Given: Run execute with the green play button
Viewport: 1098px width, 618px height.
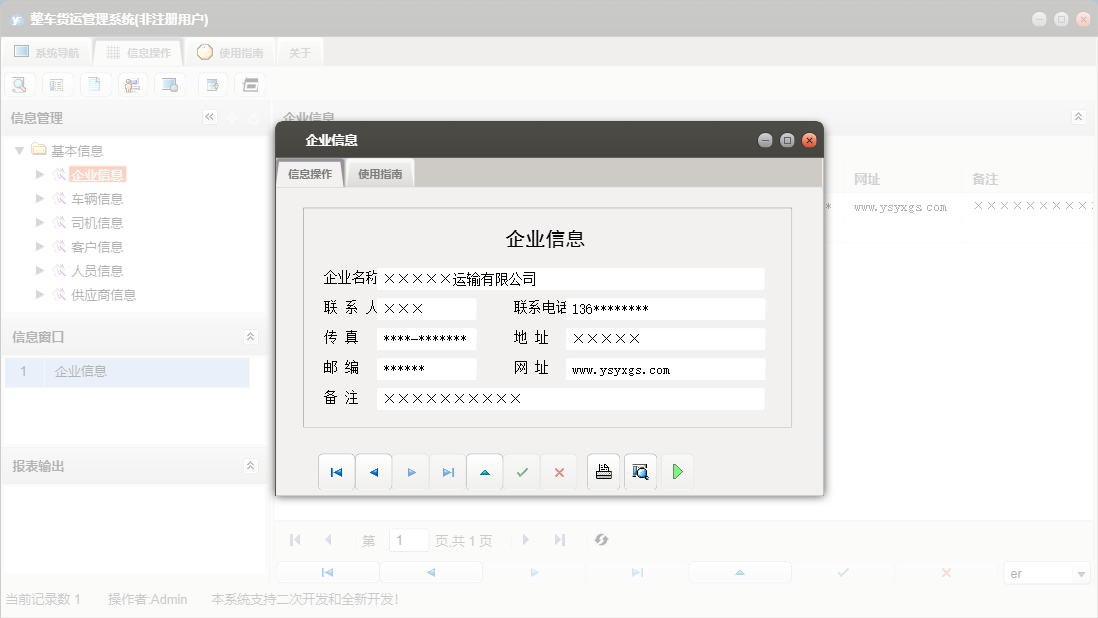Looking at the screenshot, I should coord(677,471).
